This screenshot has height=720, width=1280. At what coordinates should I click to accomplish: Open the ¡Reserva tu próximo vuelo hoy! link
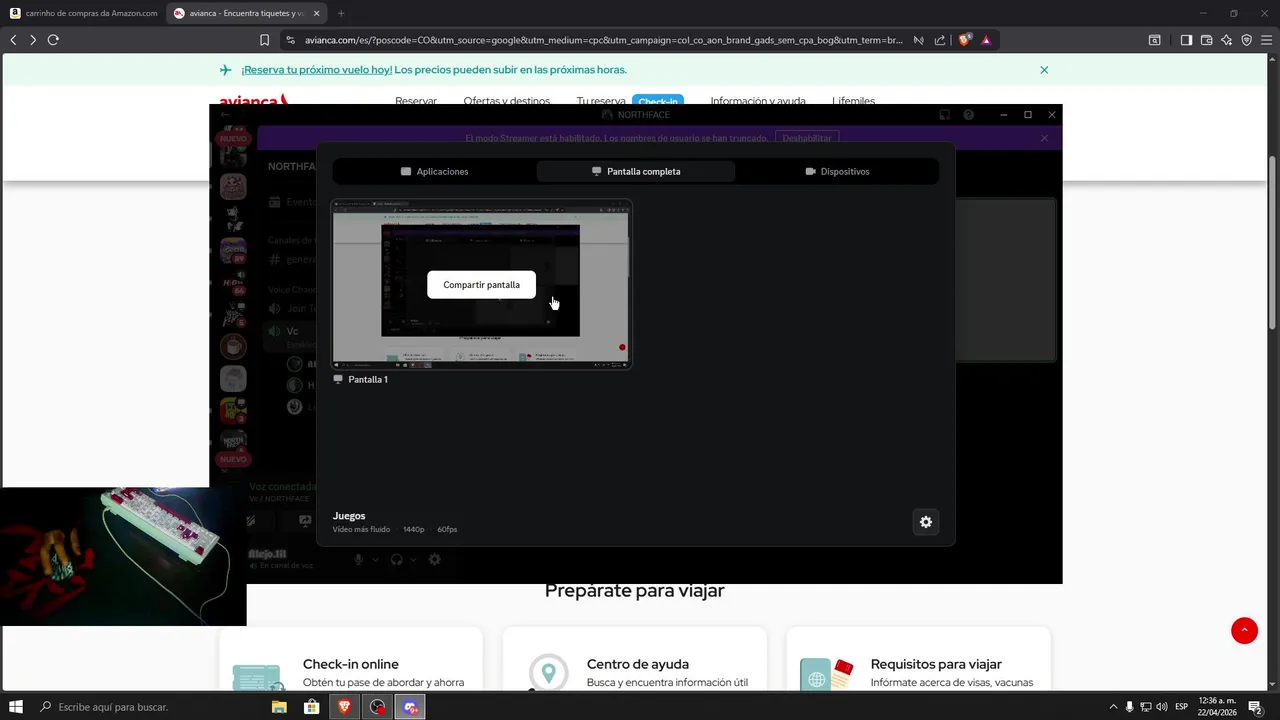click(316, 70)
